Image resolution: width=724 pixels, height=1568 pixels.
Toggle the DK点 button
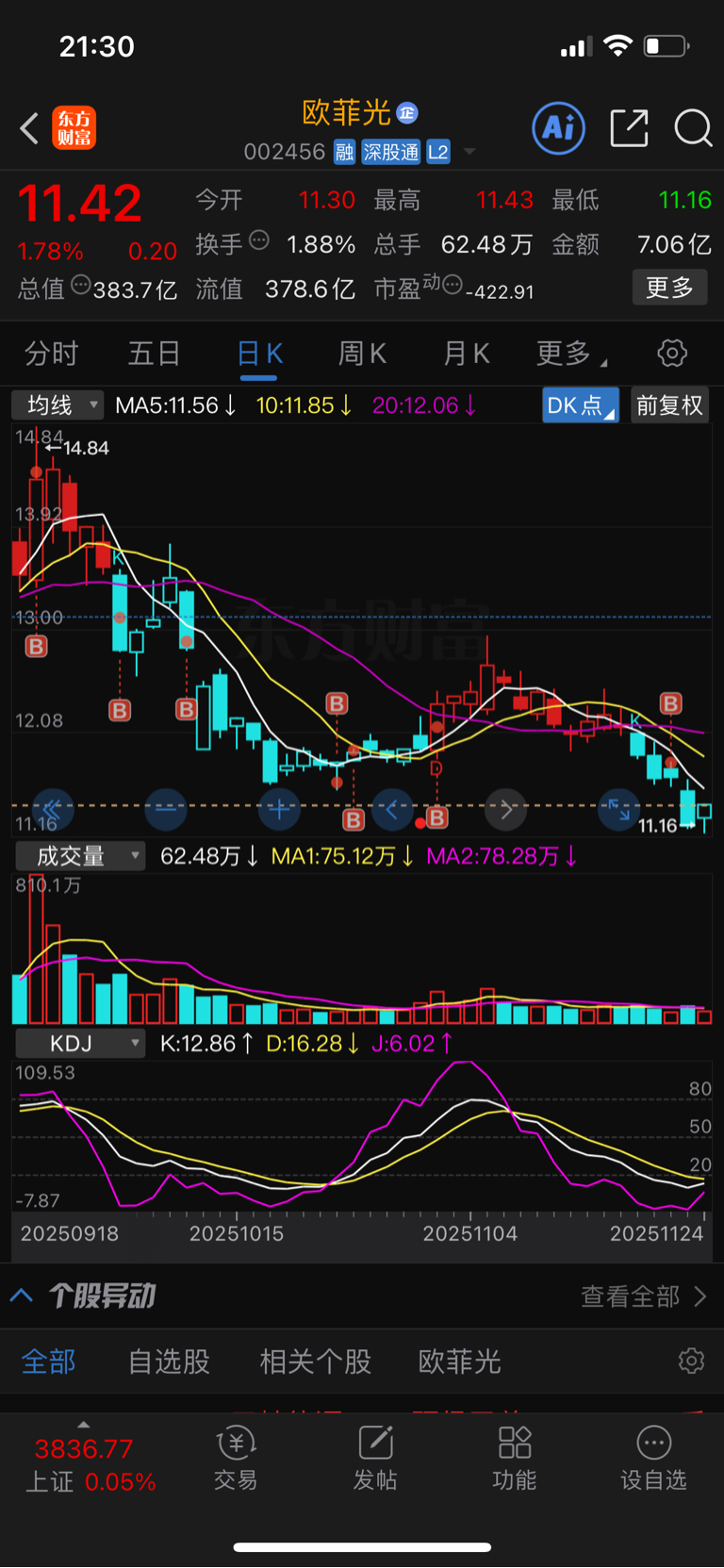point(581,405)
